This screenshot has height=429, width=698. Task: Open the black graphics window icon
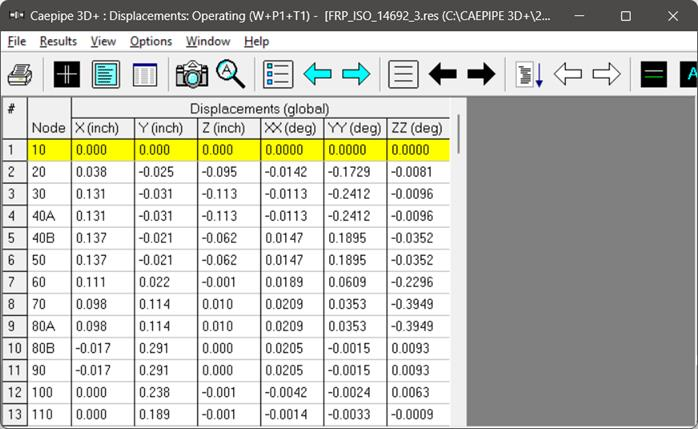point(67,74)
